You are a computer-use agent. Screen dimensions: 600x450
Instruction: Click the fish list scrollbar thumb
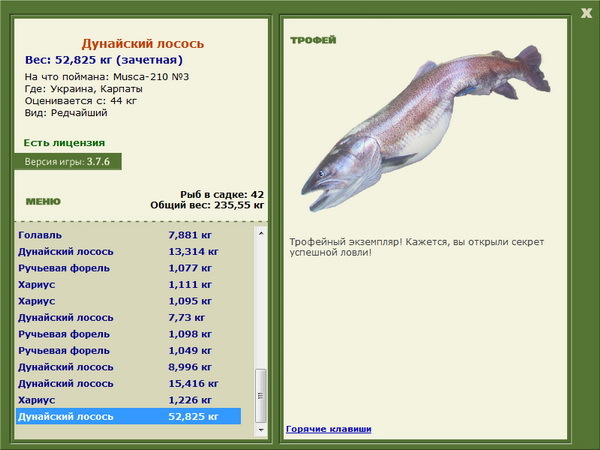point(261,396)
